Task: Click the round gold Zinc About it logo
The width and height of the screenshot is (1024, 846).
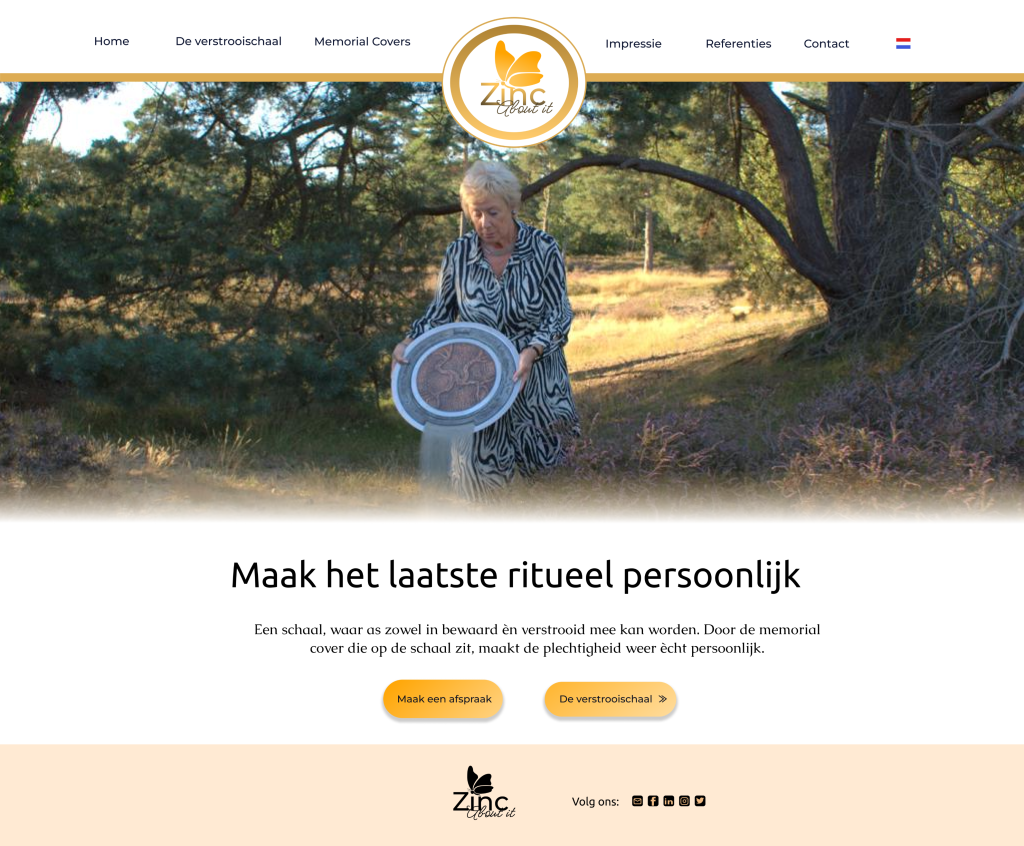Action: pos(514,82)
